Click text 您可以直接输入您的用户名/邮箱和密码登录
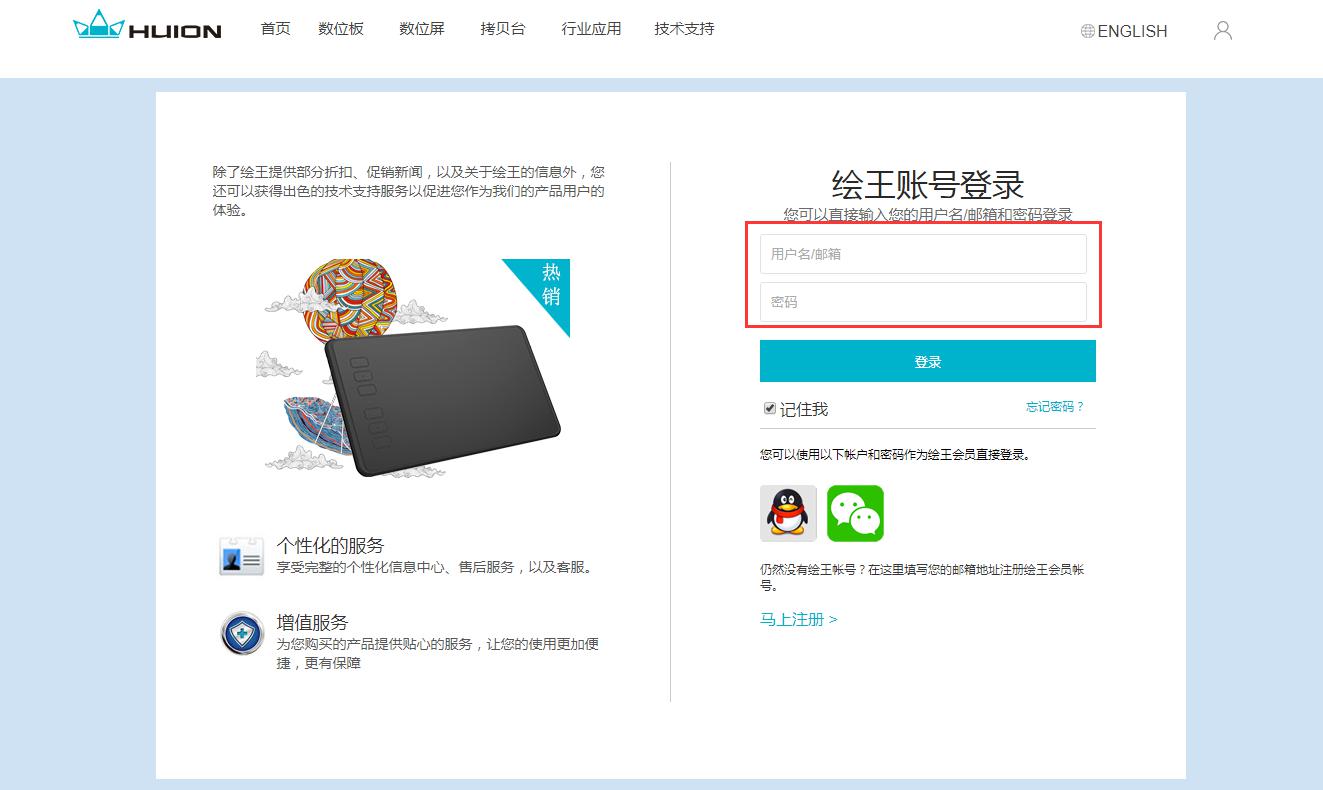The height and width of the screenshot is (790, 1323). 928,214
